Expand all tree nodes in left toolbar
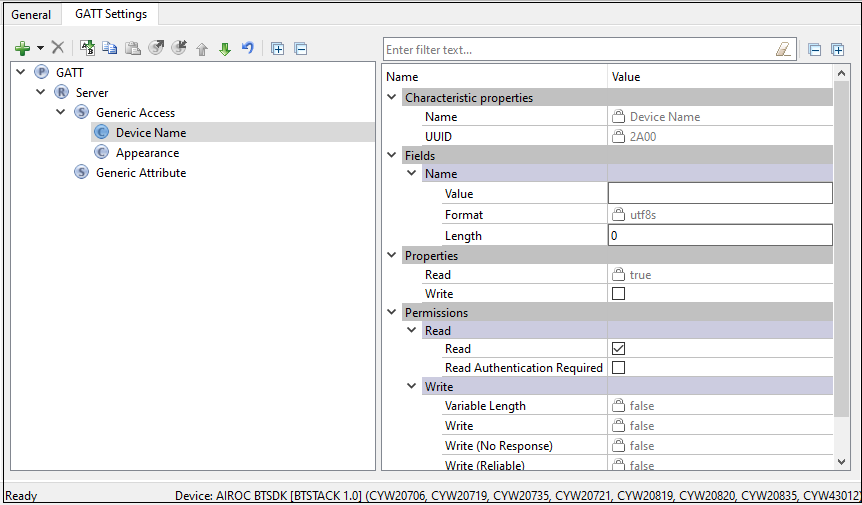862x505 pixels. [278, 48]
